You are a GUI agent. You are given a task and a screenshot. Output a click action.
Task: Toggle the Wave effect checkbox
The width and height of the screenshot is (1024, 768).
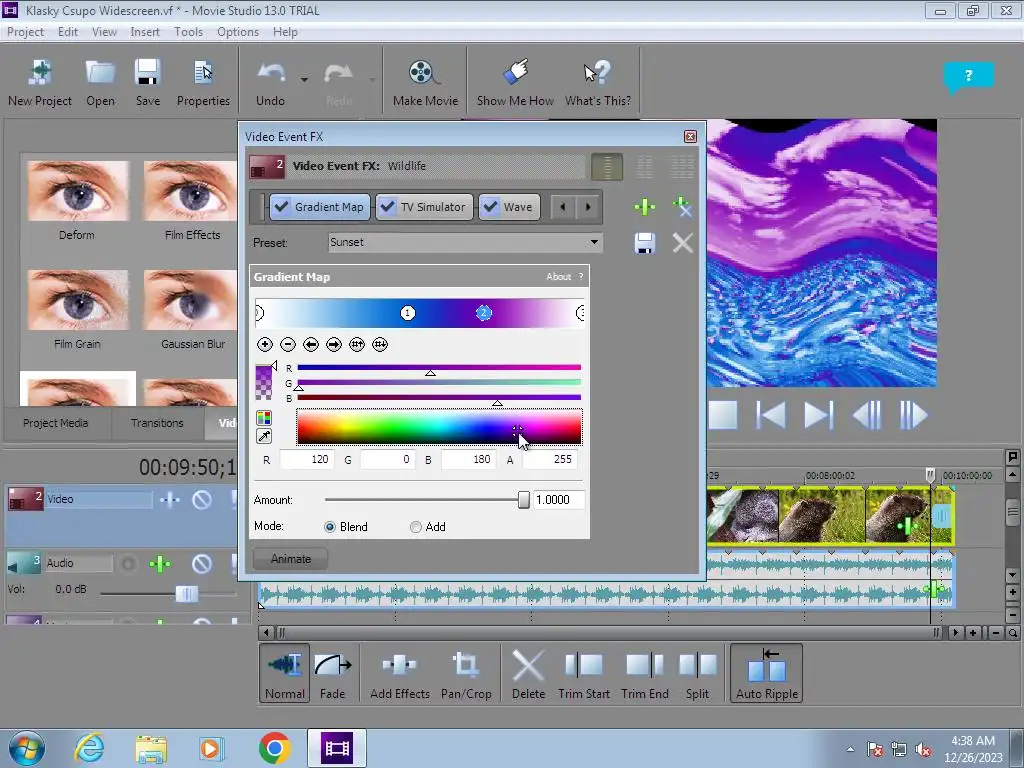pyautogui.click(x=490, y=207)
